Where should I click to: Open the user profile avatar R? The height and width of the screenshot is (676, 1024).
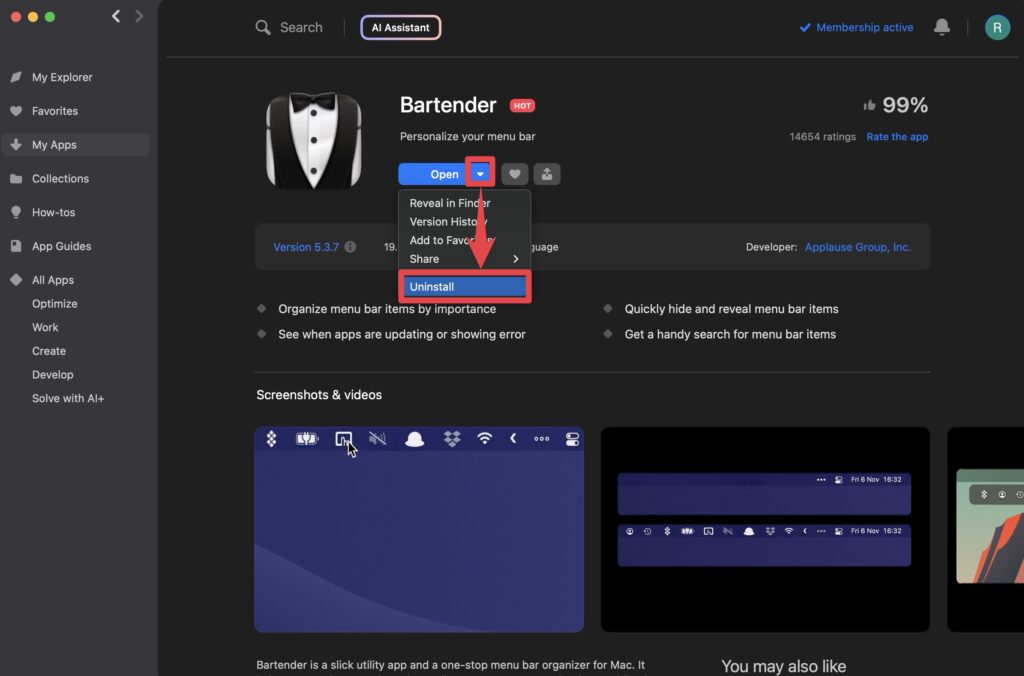(997, 27)
